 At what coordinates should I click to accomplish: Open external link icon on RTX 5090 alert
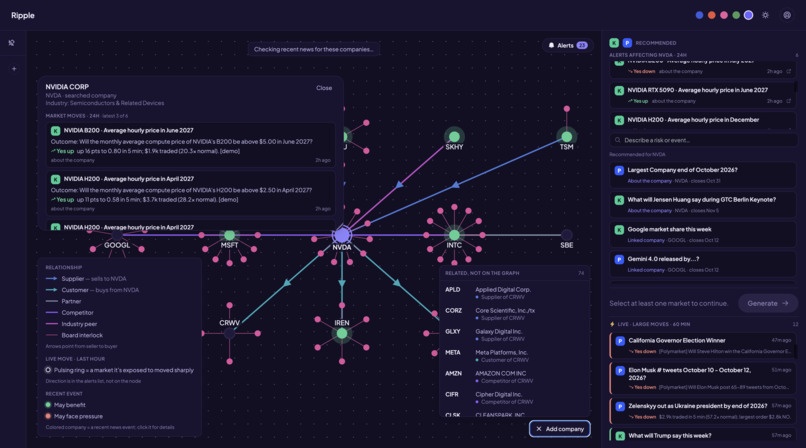pos(789,101)
